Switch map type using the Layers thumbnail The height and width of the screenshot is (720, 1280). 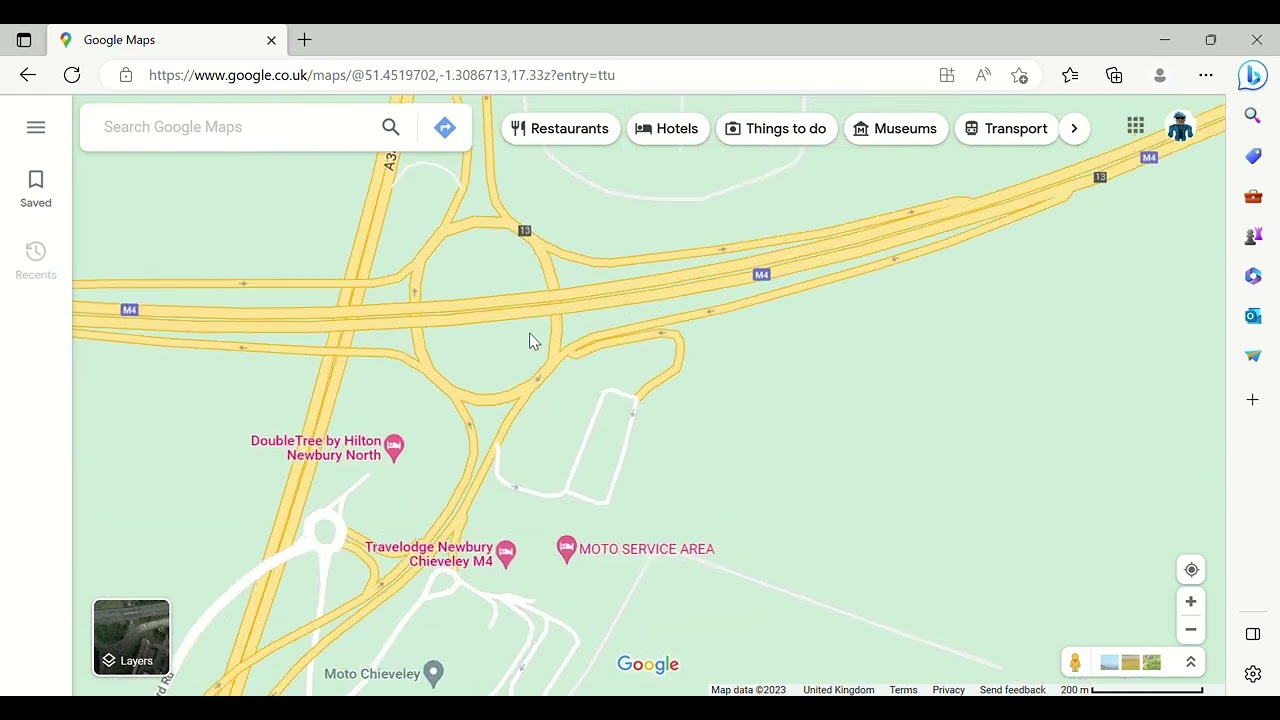(132, 637)
